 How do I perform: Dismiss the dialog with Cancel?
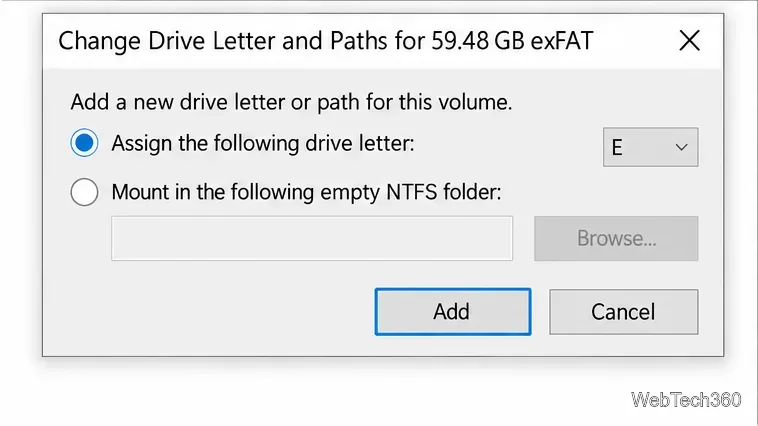[x=624, y=312]
